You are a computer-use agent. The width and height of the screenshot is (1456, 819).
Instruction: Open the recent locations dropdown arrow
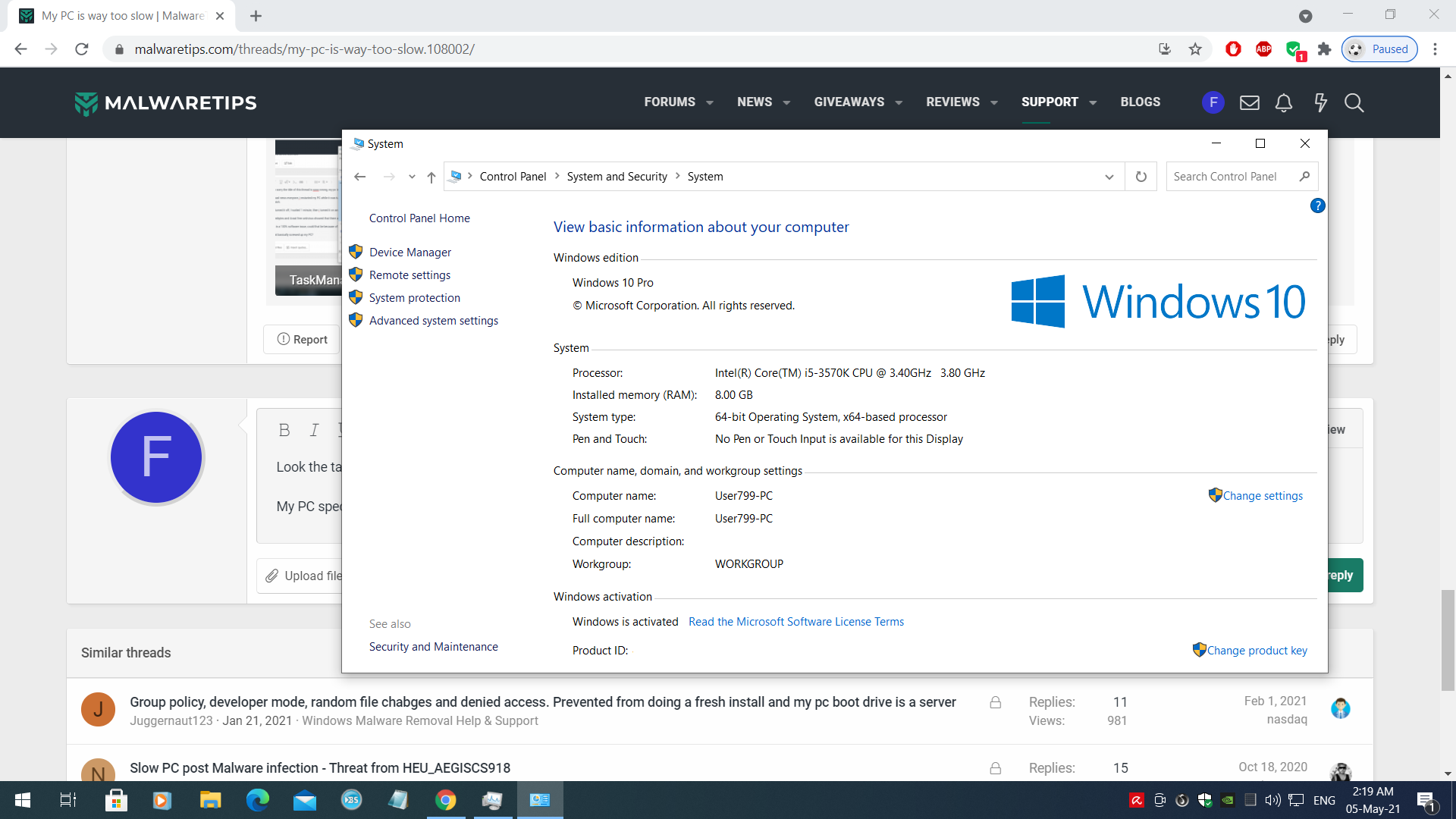[412, 177]
